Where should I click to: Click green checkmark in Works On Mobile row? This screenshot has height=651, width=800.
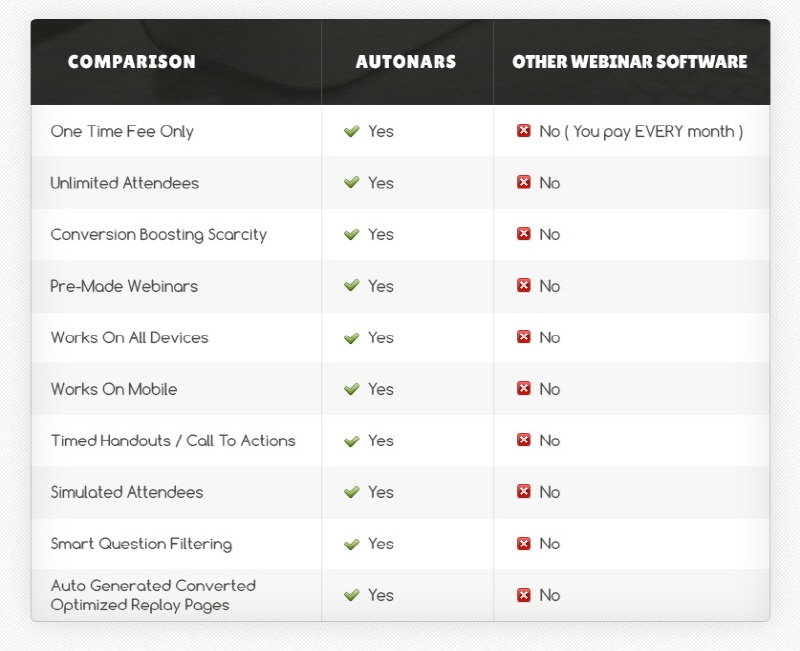coord(352,389)
